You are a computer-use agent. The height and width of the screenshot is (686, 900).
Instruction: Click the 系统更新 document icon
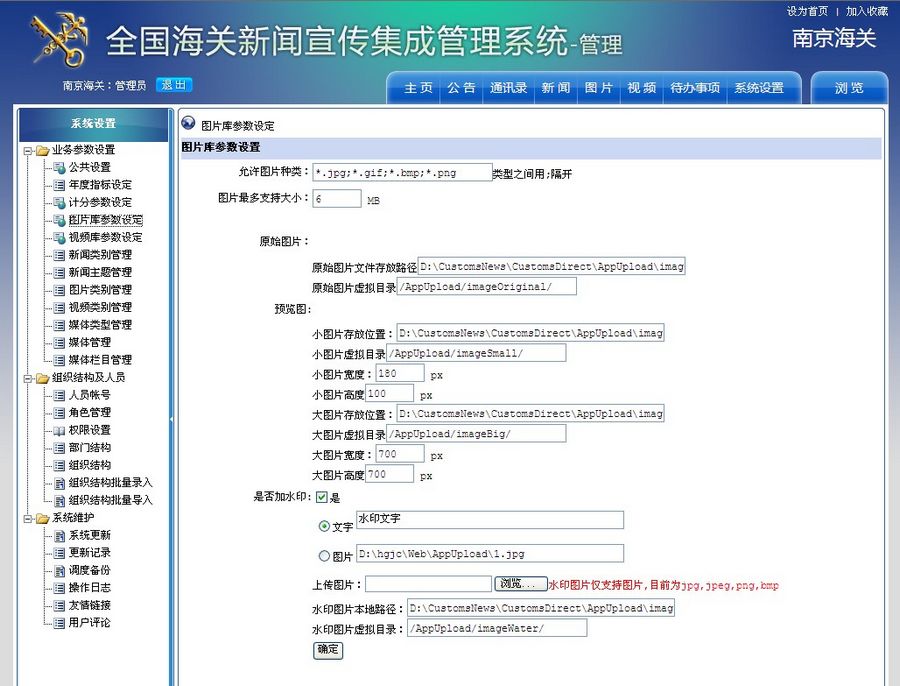click(59, 536)
